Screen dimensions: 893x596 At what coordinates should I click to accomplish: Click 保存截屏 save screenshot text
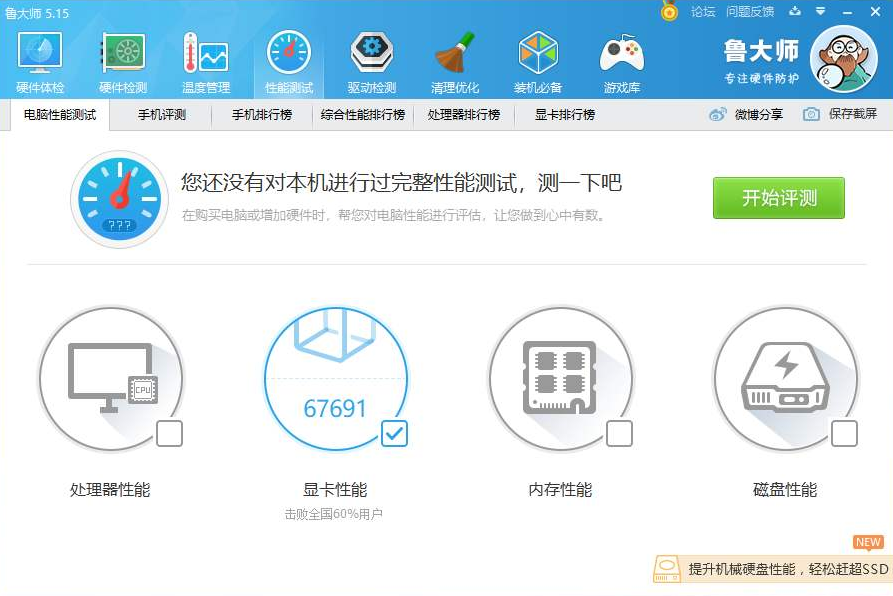tap(853, 114)
